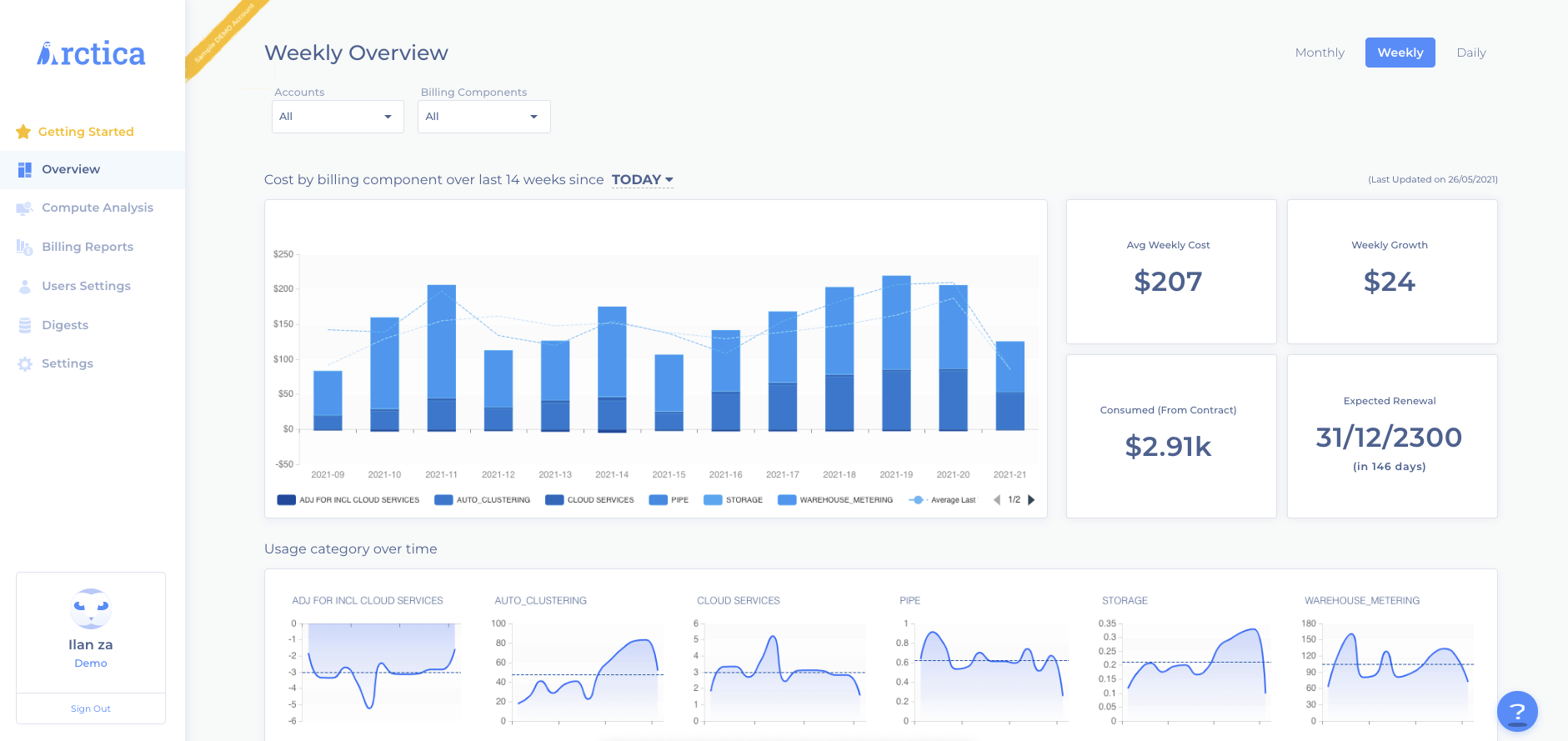Click the AUTO_CLUSTERING mini chart title
The height and width of the screenshot is (741, 1568).
(x=541, y=601)
